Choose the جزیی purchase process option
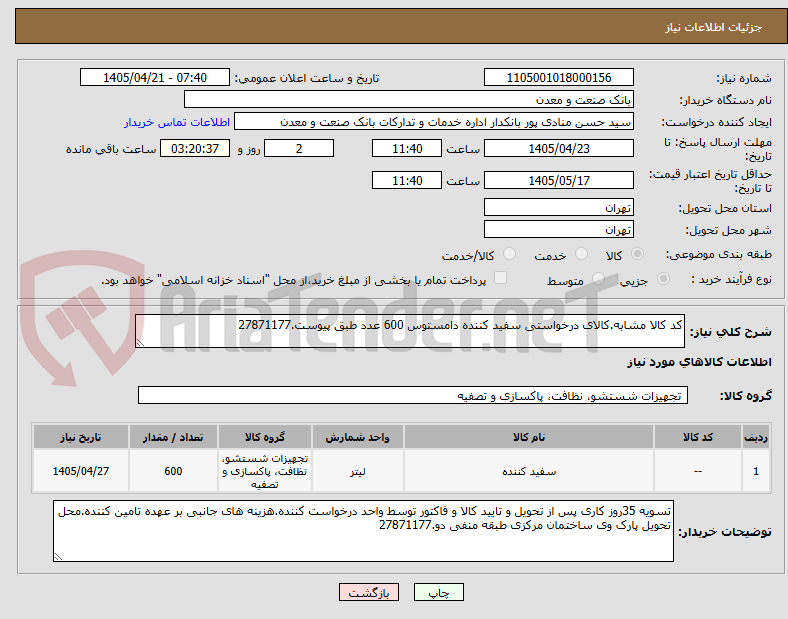 (x=663, y=279)
